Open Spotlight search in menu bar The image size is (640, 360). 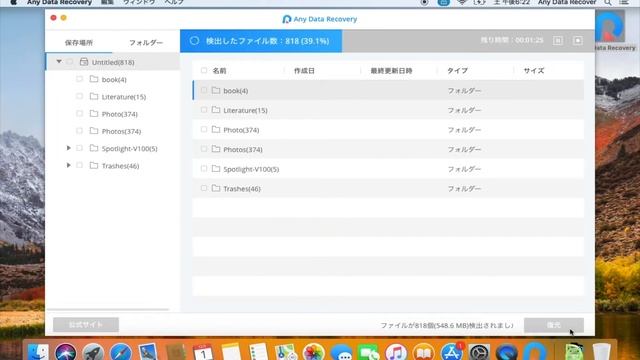(x=608, y=3)
